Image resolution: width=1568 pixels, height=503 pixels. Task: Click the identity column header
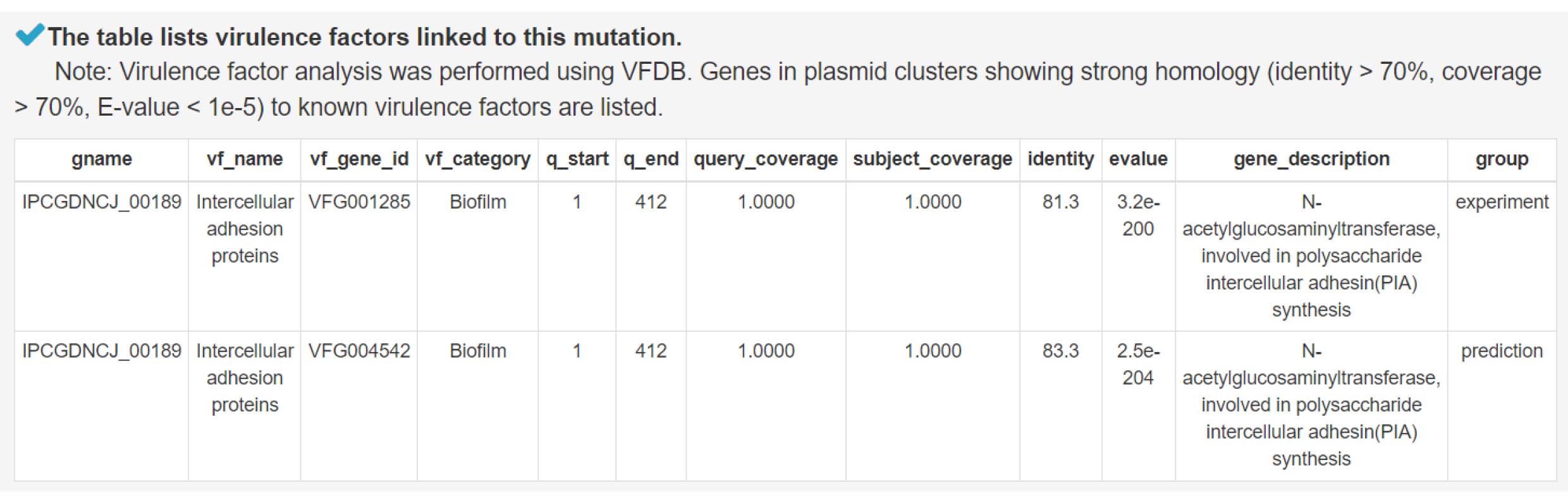click(1060, 159)
